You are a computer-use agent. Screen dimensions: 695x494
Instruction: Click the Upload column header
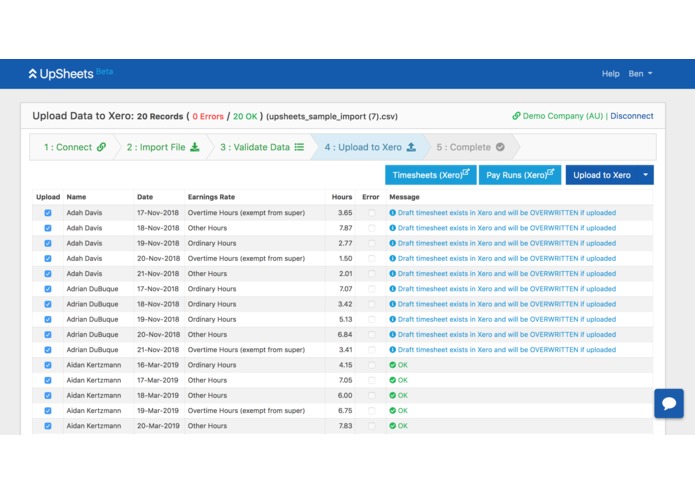48,197
